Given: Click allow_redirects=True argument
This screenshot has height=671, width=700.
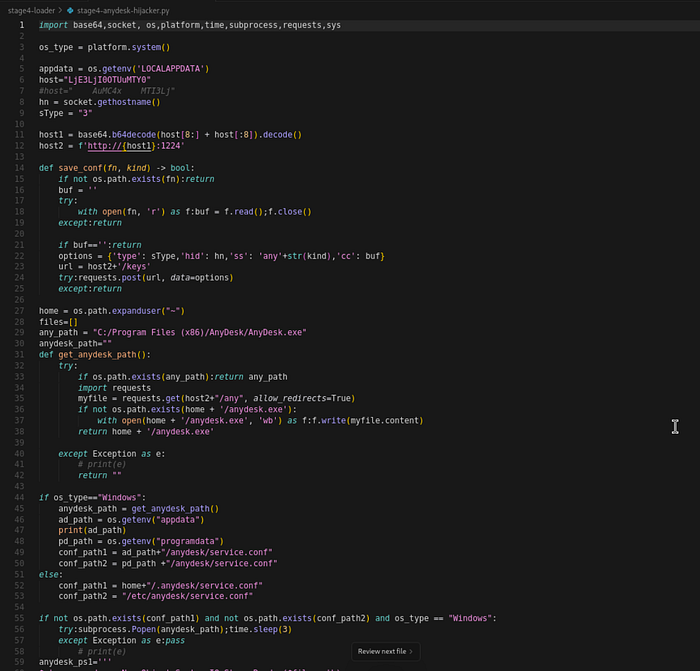Looking at the screenshot, I should (302, 398).
